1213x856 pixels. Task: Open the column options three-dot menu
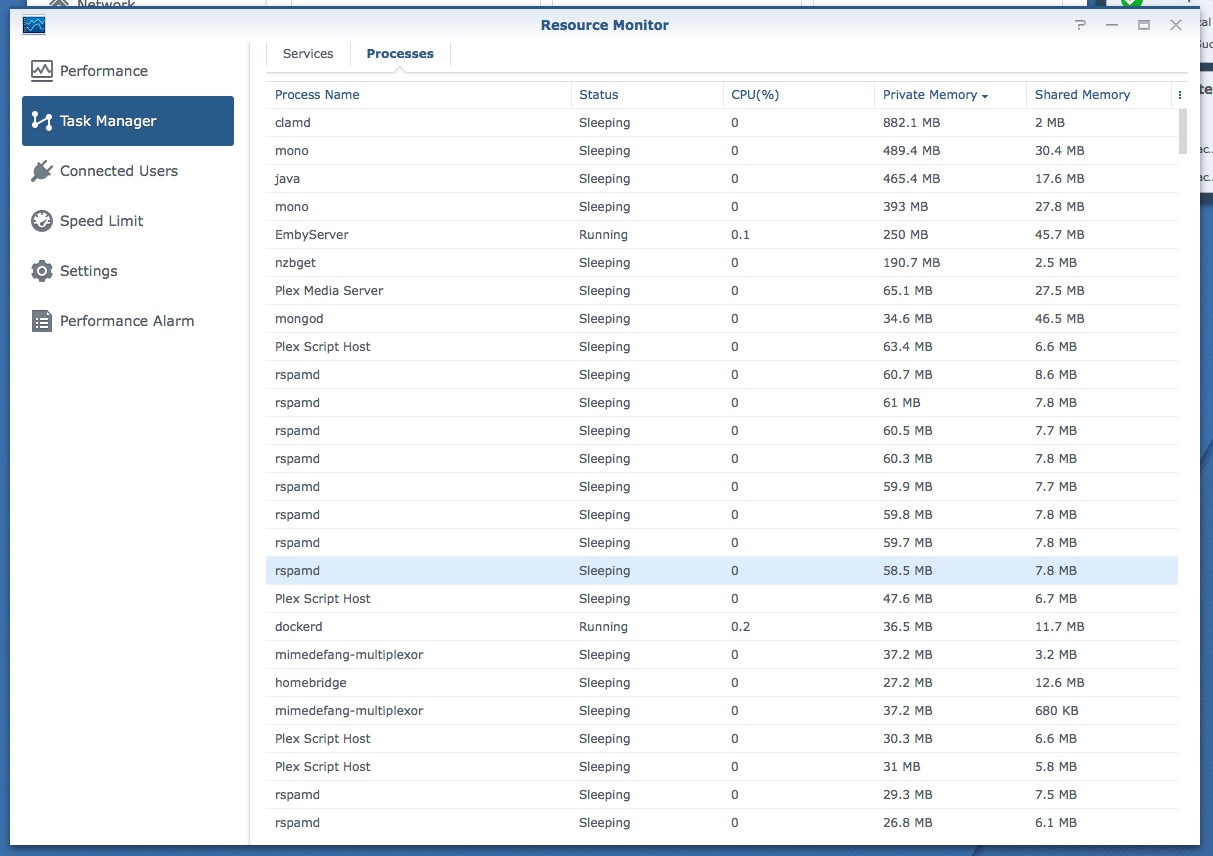point(1180,95)
